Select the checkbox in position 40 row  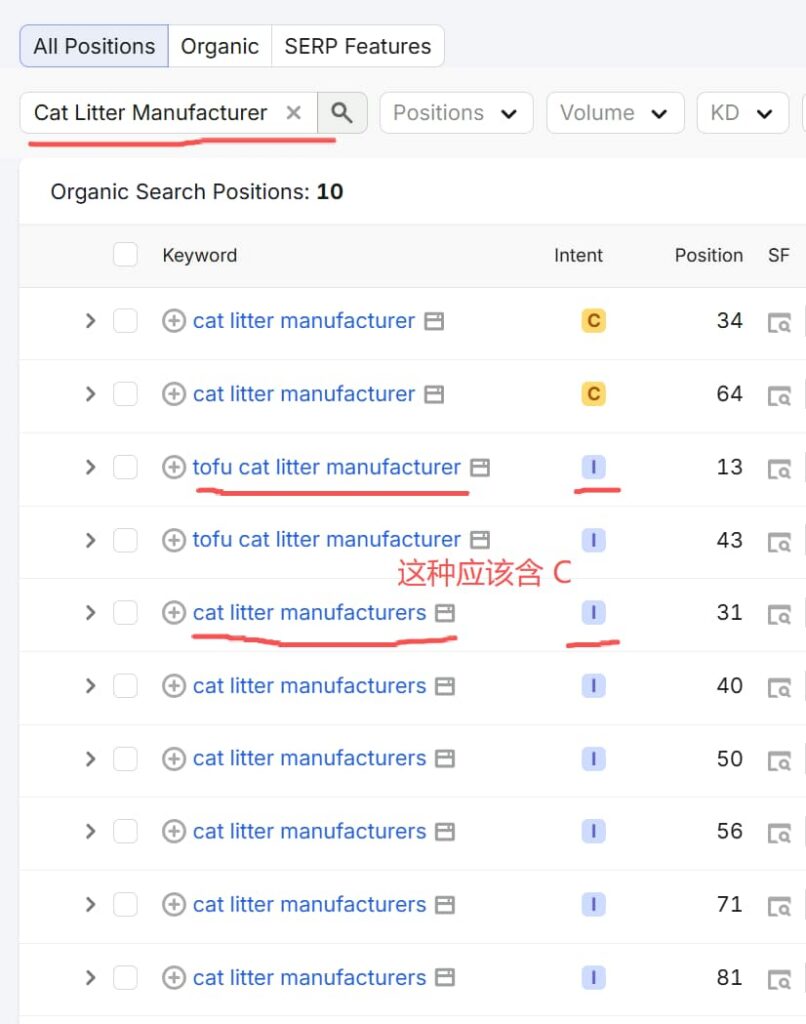pos(125,686)
